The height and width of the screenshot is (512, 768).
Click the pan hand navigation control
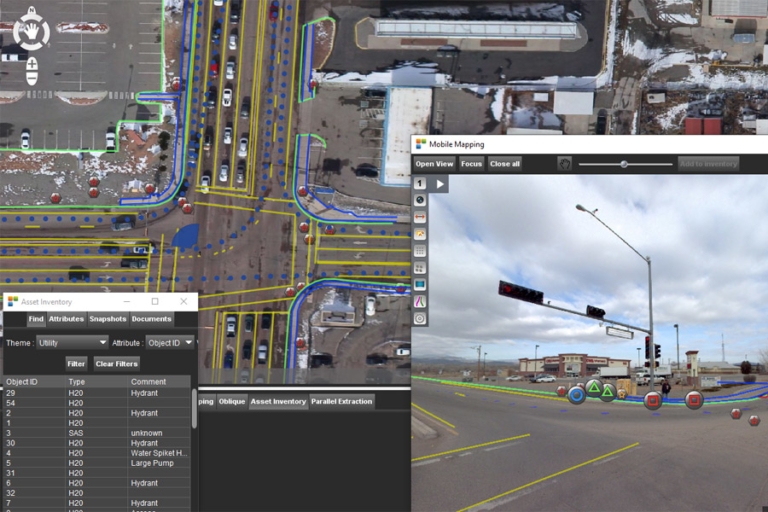pyautogui.click(x=31, y=32)
